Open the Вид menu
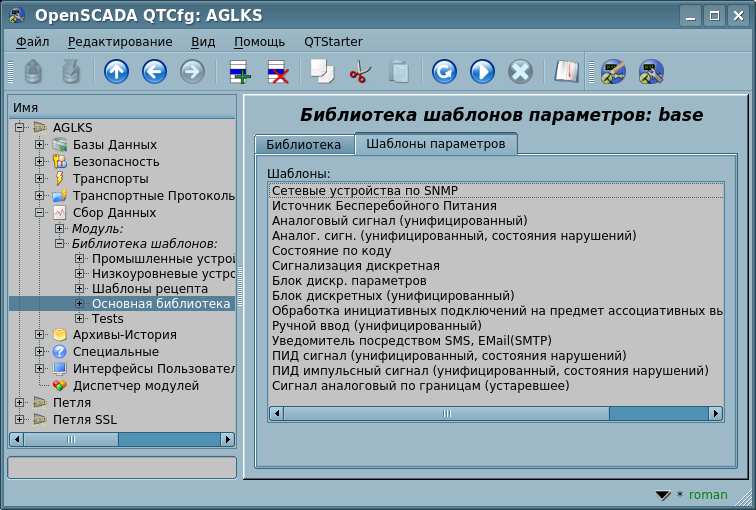Screen dimensions: 756x510 pyautogui.click(x=203, y=42)
